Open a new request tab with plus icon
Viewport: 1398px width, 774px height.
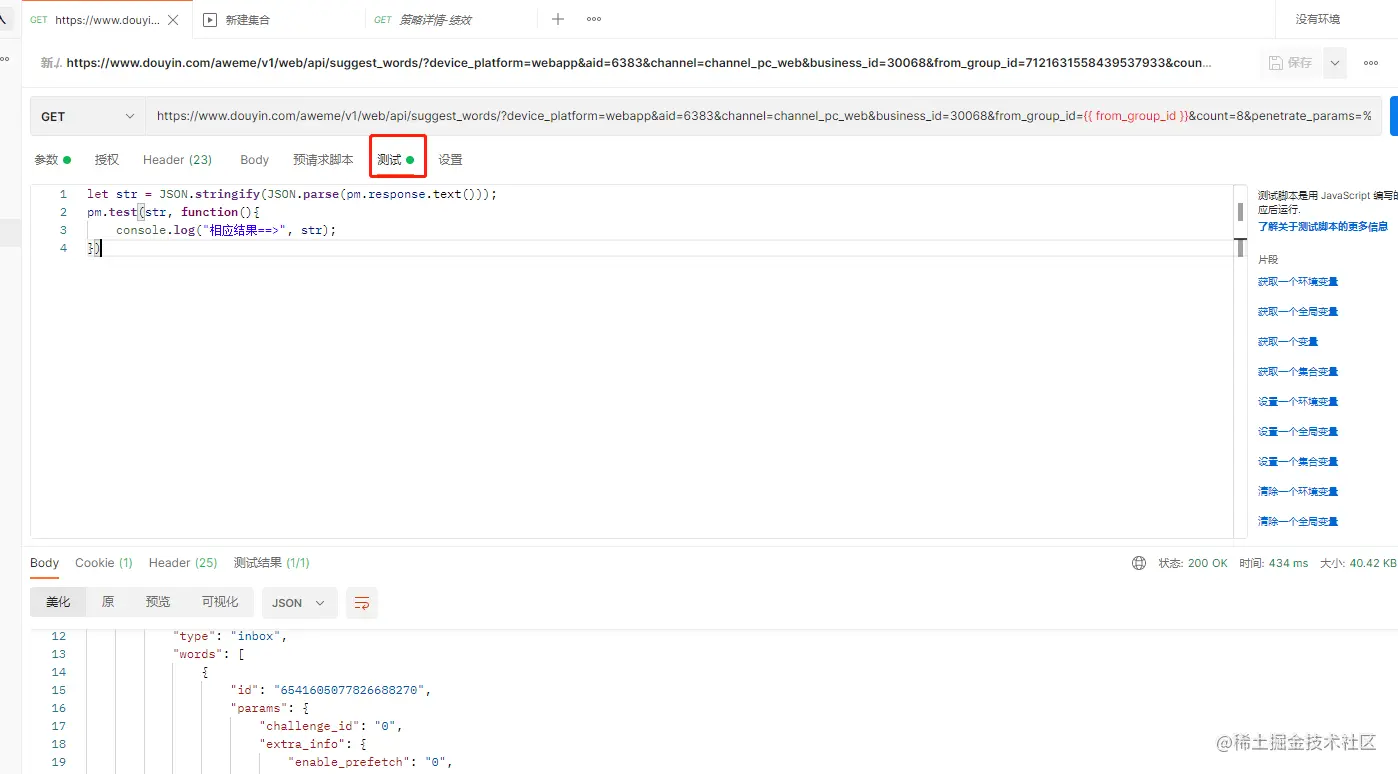(558, 19)
